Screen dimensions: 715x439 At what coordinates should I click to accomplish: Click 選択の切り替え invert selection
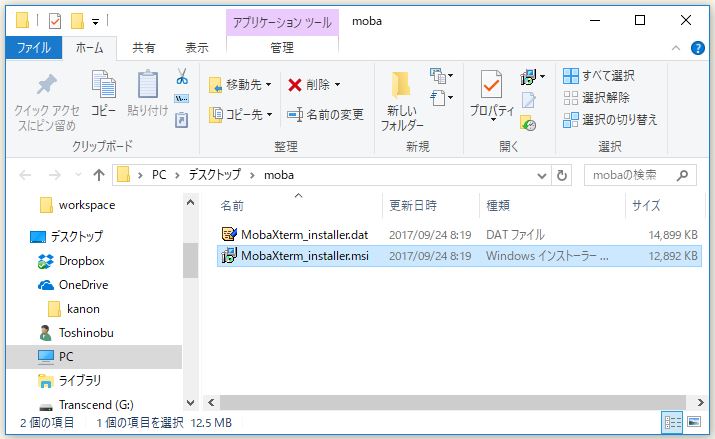[x=610, y=119]
